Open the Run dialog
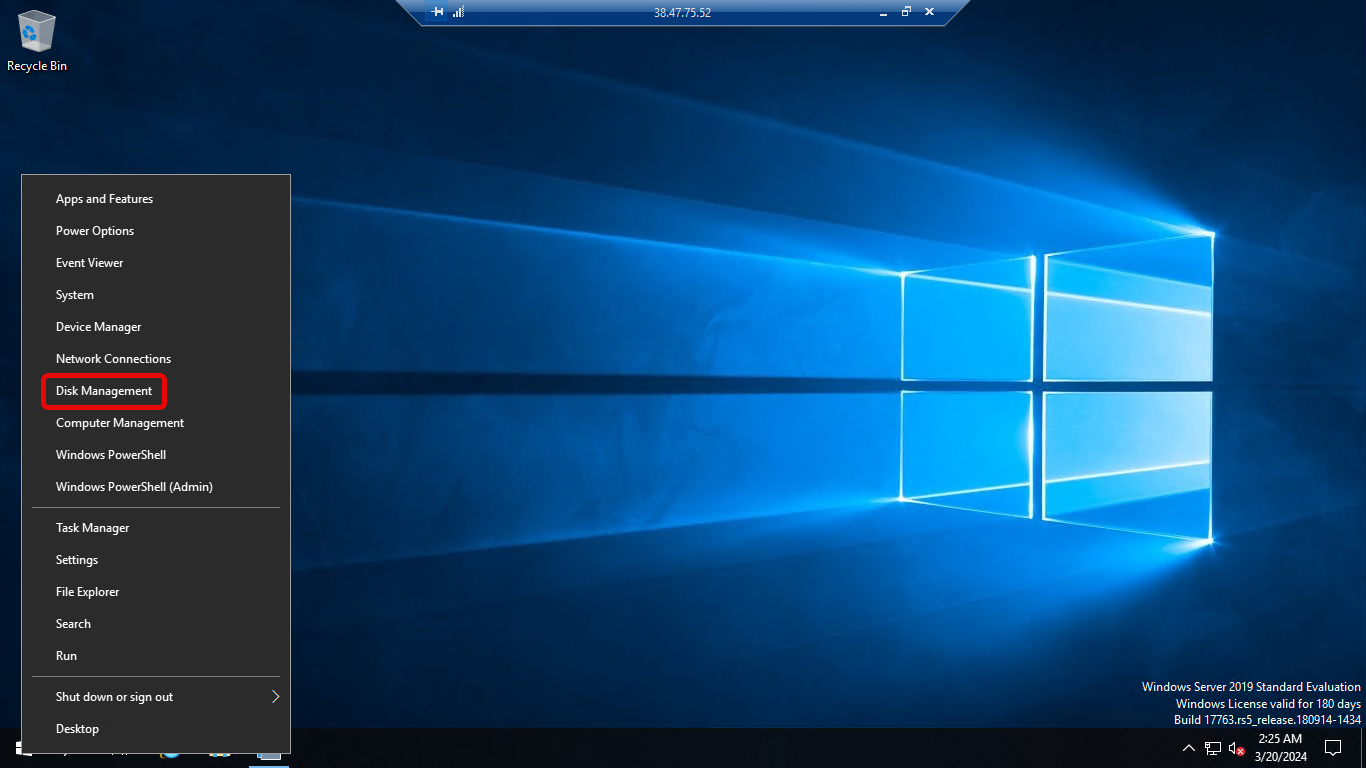 (66, 655)
